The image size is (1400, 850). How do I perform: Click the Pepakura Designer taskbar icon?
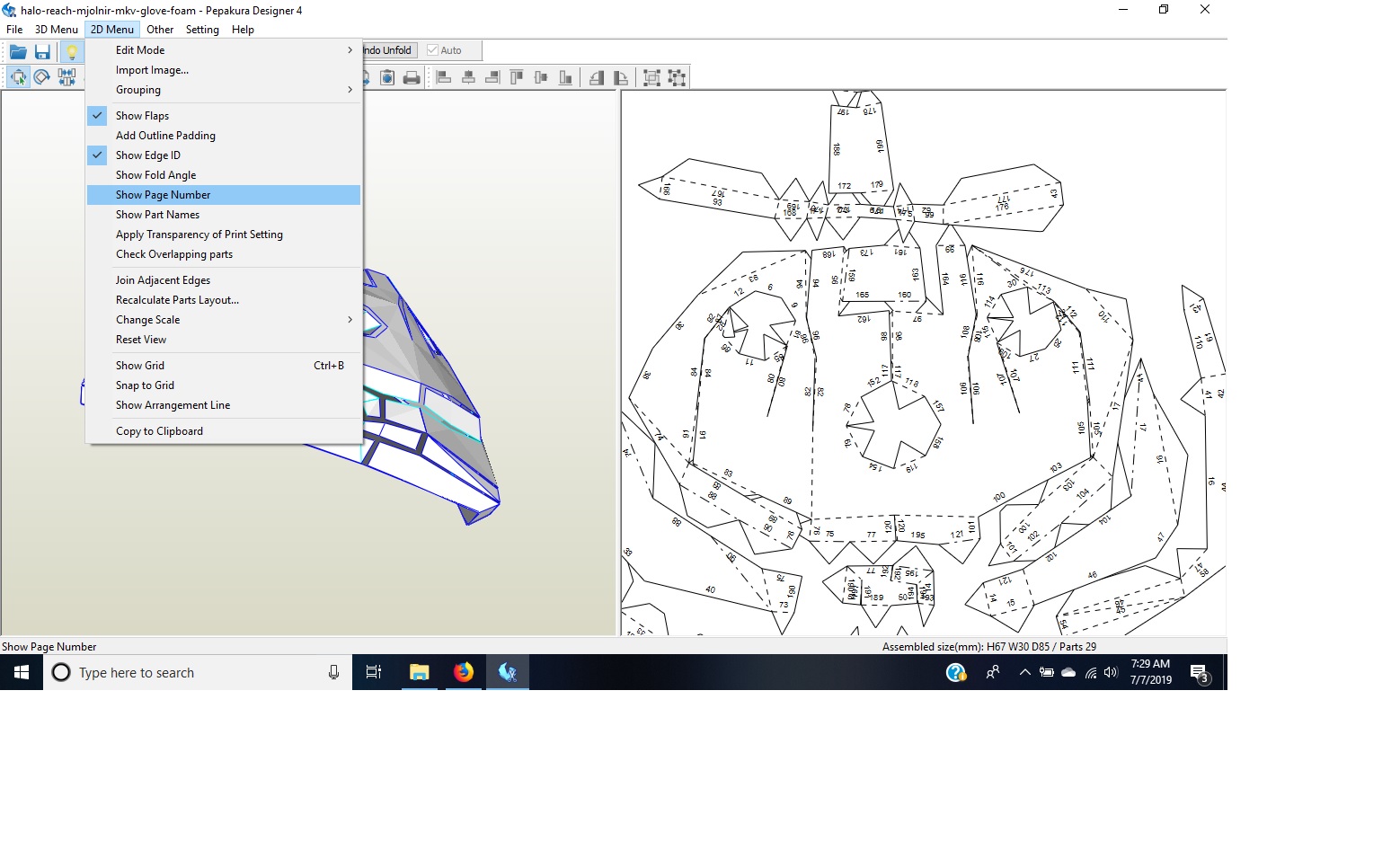pyautogui.click(x=508, y=672)
